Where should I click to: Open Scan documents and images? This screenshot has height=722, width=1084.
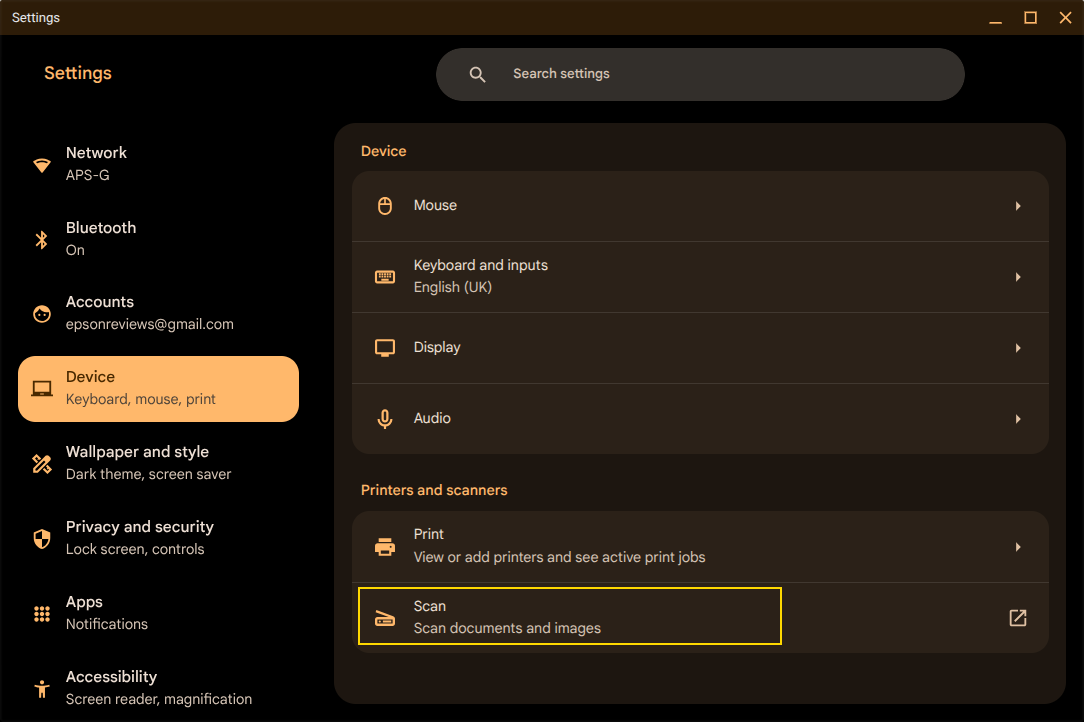[x=570, y=616]
